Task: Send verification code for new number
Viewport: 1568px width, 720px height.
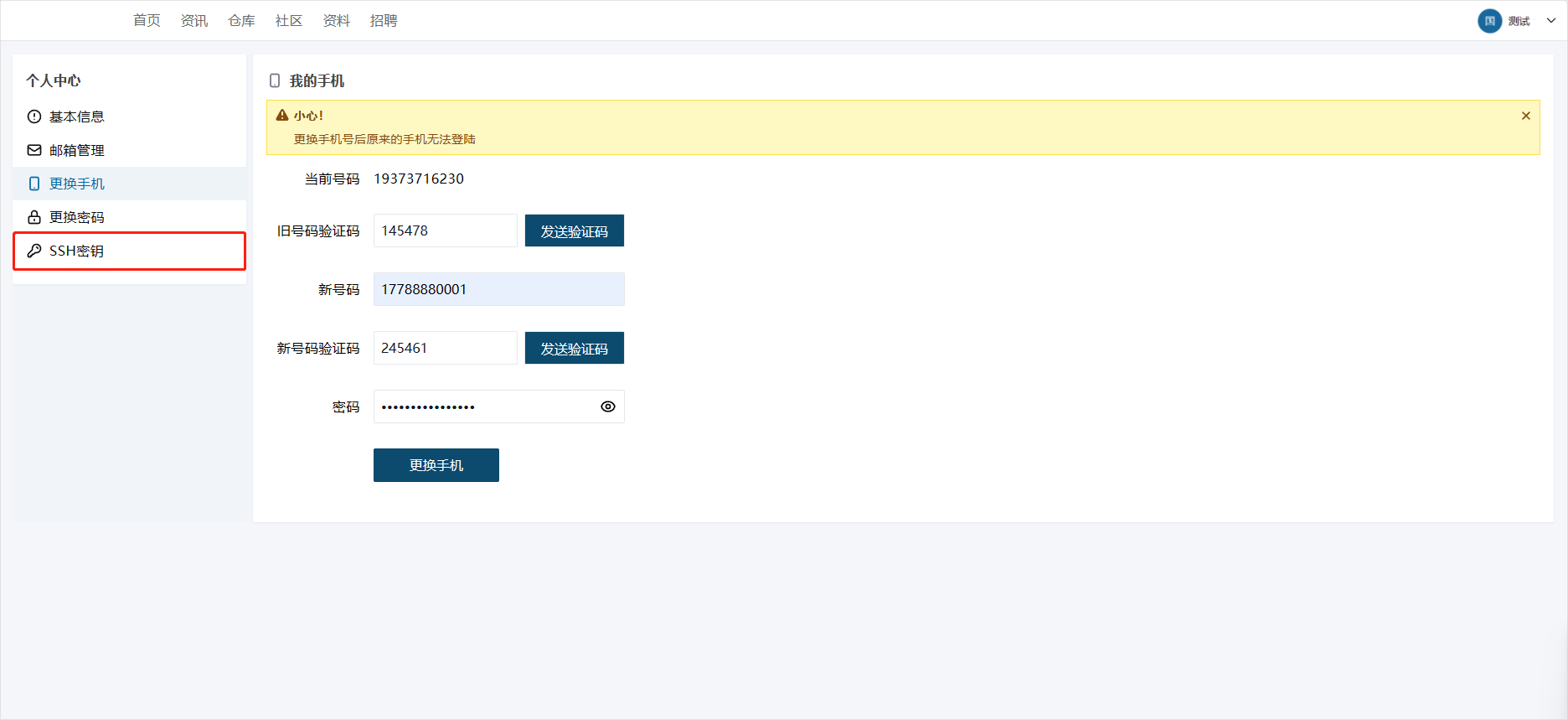Action: coord(574,348)
